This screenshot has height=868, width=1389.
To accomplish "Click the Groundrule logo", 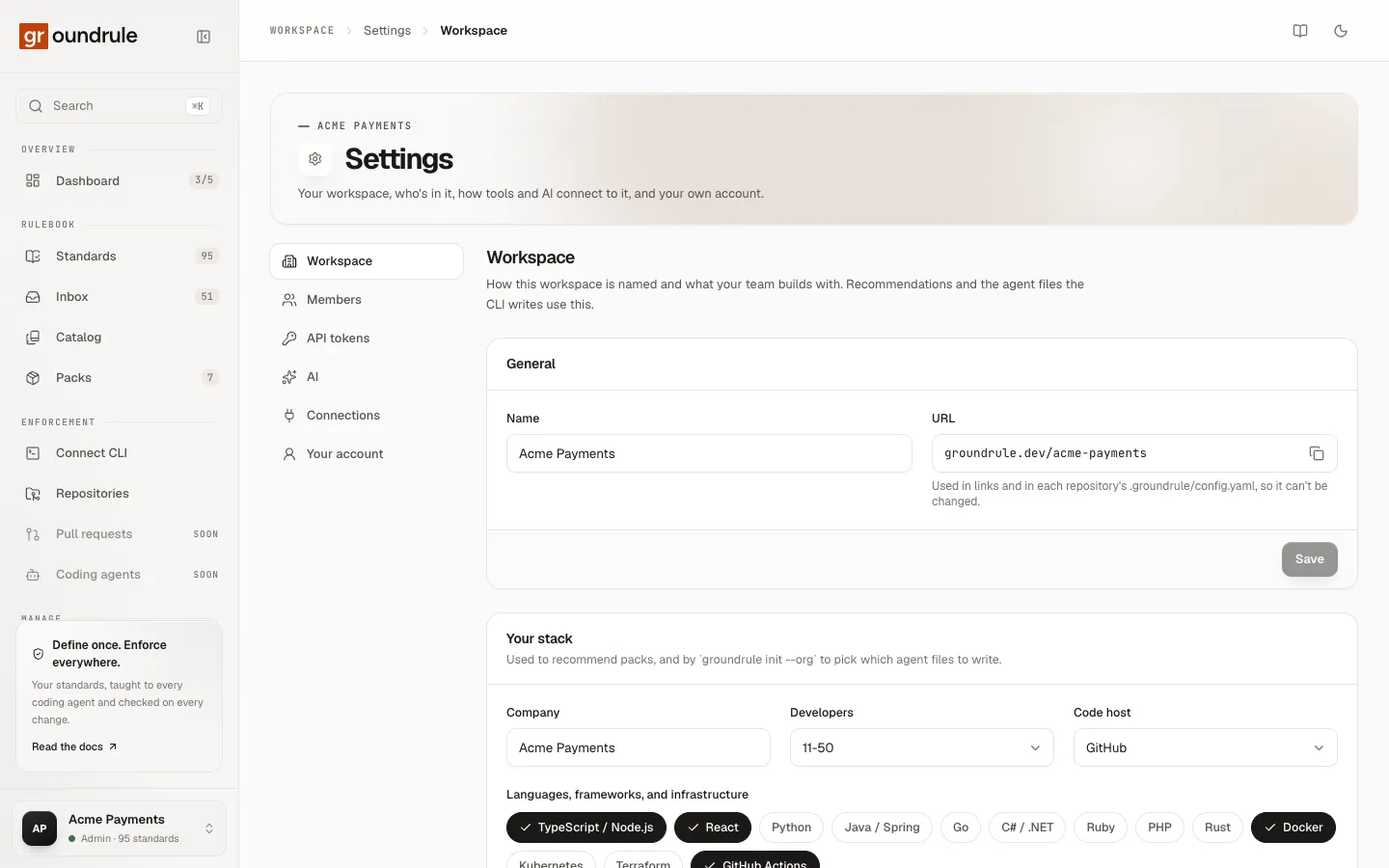I will tap(79, 36).
